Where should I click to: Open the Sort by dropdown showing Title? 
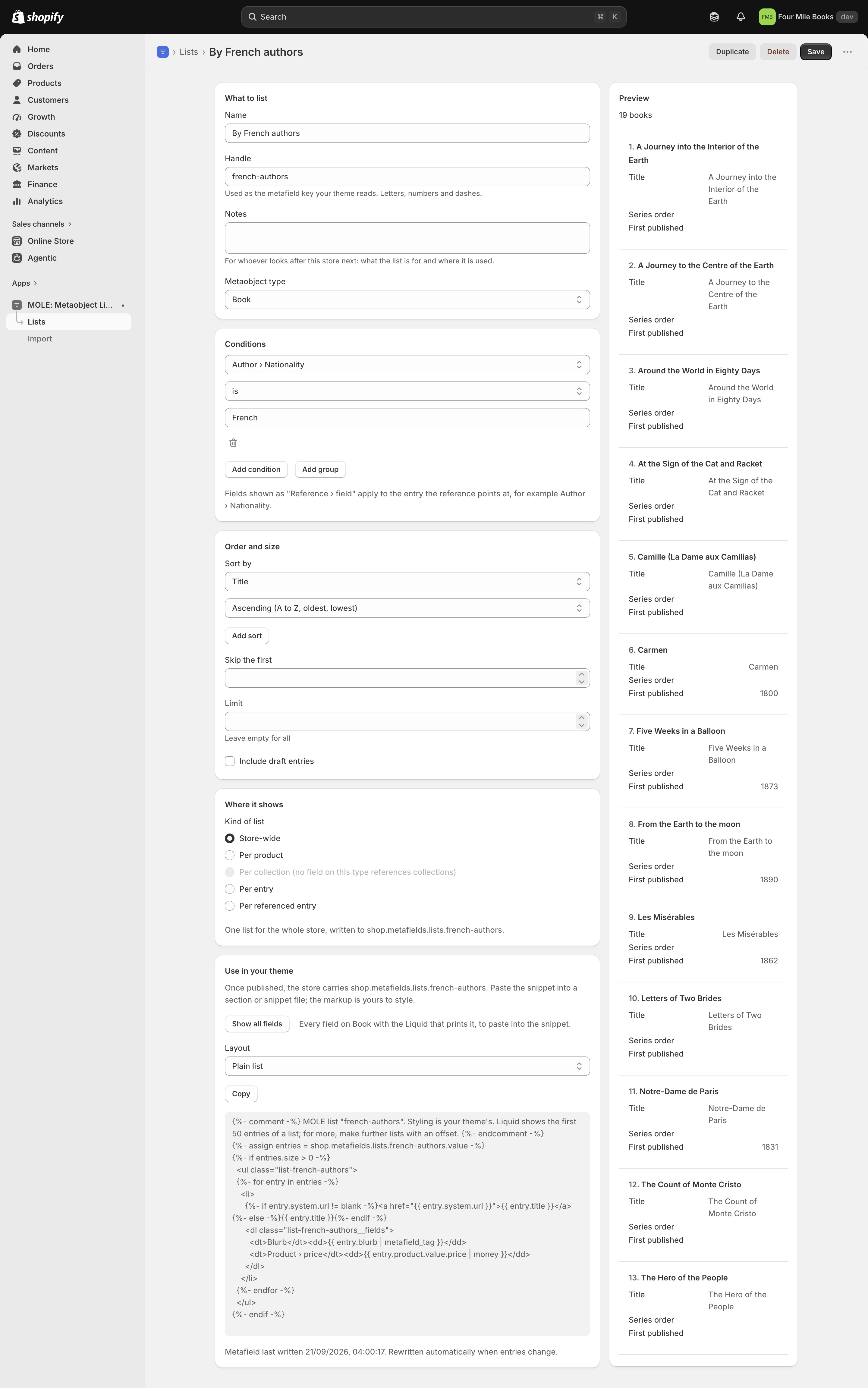pyautogui.click(x=407, y=582)
